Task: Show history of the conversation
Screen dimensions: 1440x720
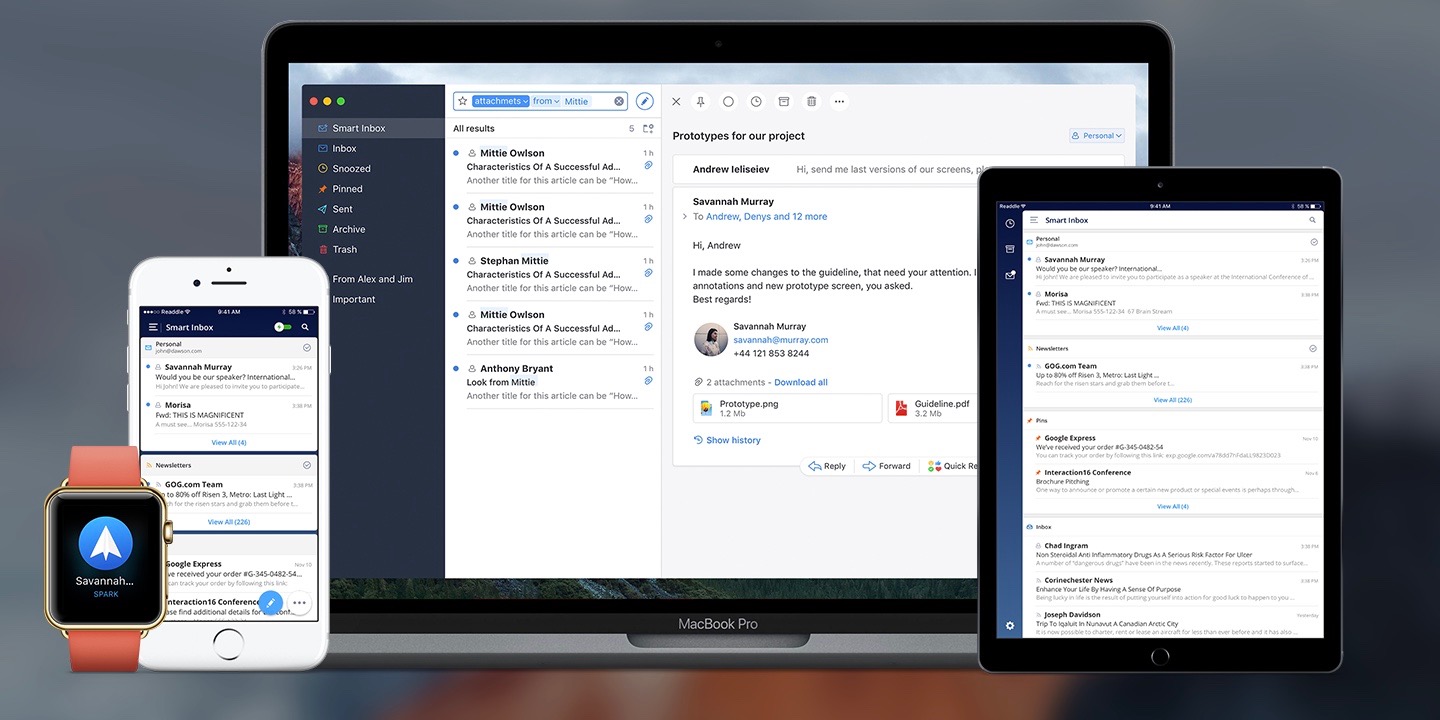Action: click(727, 439)
